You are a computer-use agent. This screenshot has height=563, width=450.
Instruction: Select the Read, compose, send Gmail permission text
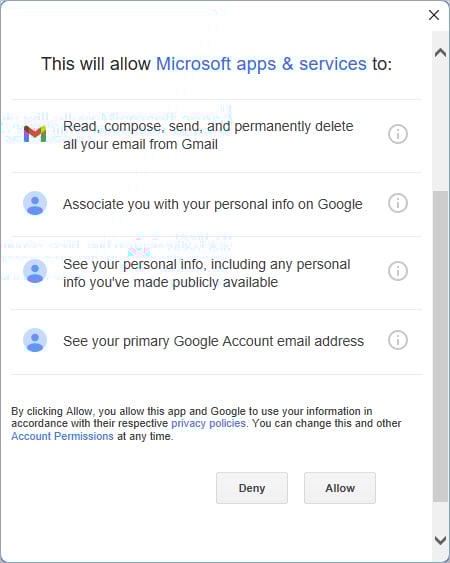(208, 135)
